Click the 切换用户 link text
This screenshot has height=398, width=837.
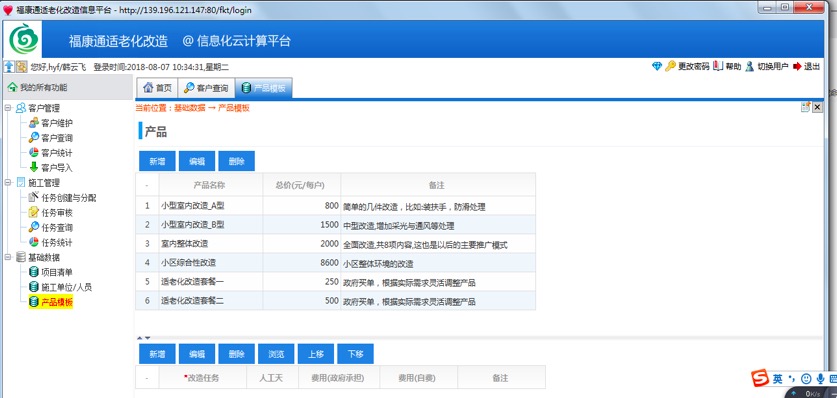coord(773,67)
